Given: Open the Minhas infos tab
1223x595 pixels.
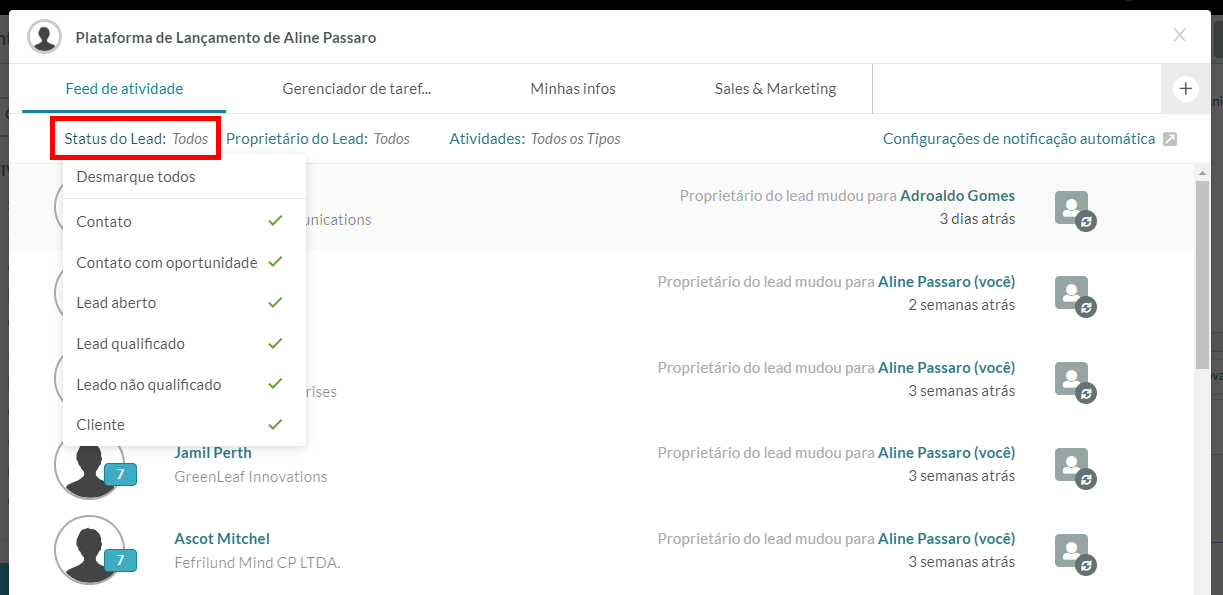Looking at the screenshot, I should tap(573, 88).
